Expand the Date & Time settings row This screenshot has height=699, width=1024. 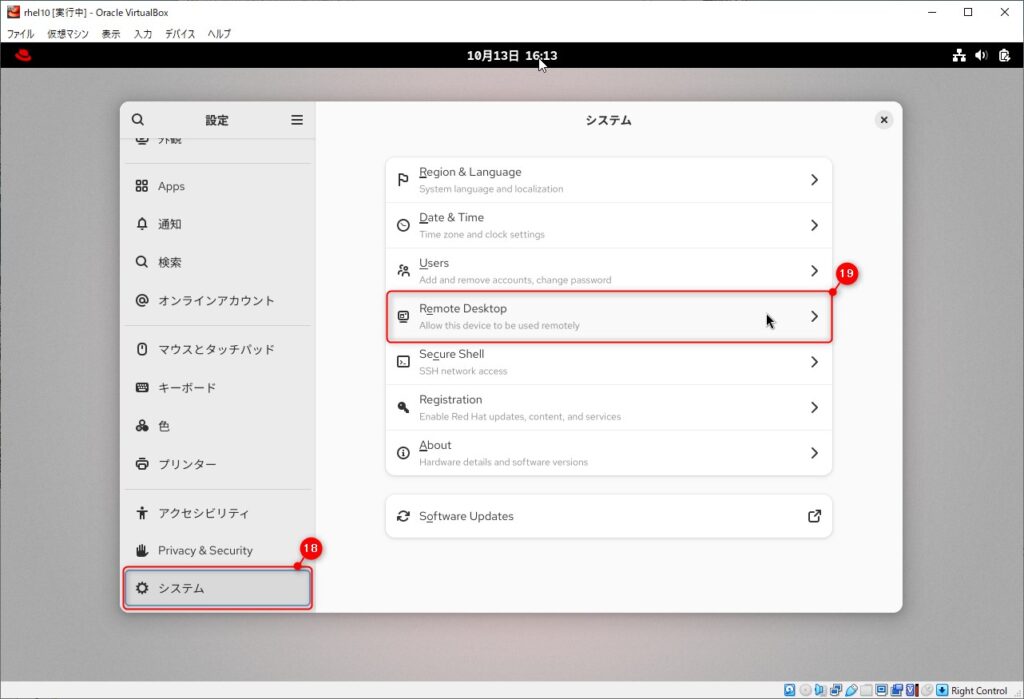pyautogui.click(x=608, y=224)
